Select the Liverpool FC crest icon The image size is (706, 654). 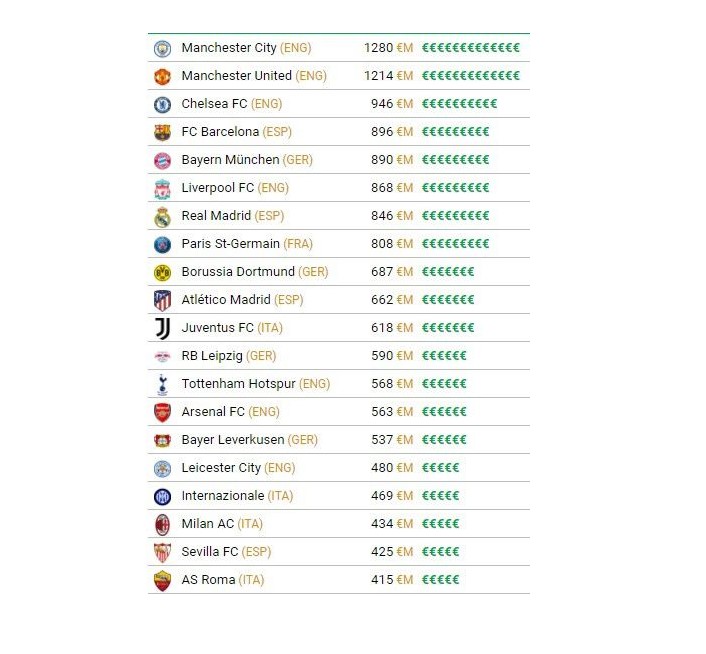[162, 188]
